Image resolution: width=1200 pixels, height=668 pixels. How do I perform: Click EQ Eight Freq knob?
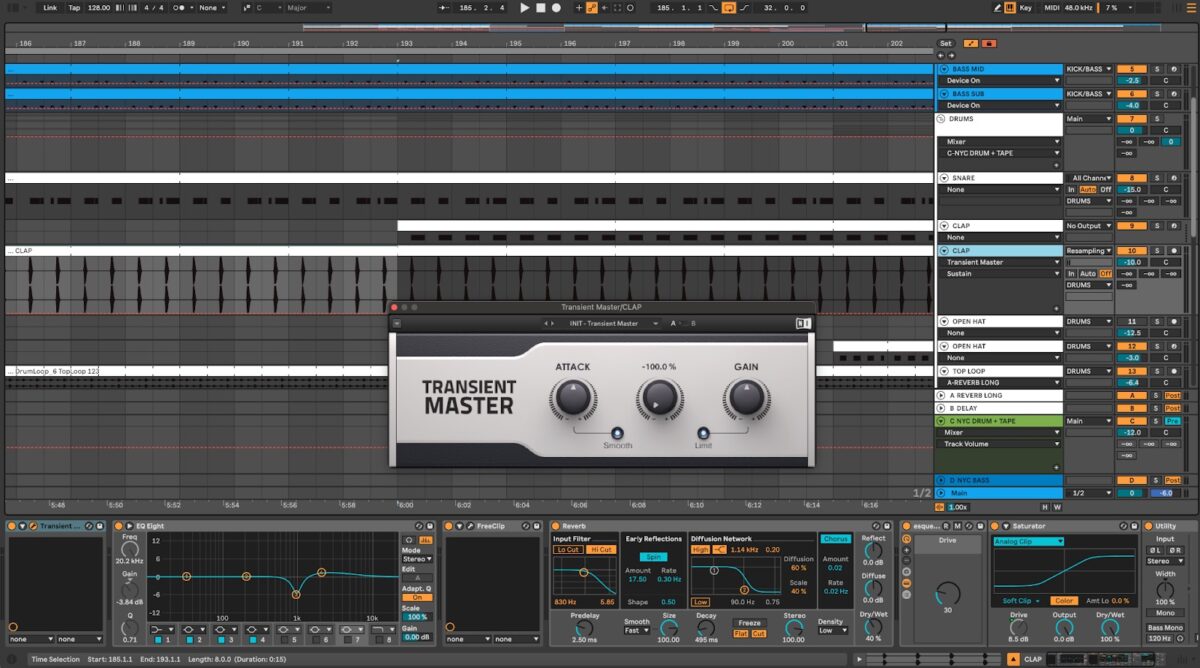coord(130,549)
